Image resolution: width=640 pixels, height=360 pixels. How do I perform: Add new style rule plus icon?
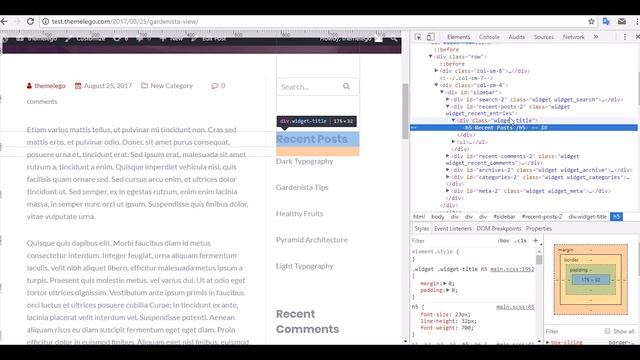[536, 240]
